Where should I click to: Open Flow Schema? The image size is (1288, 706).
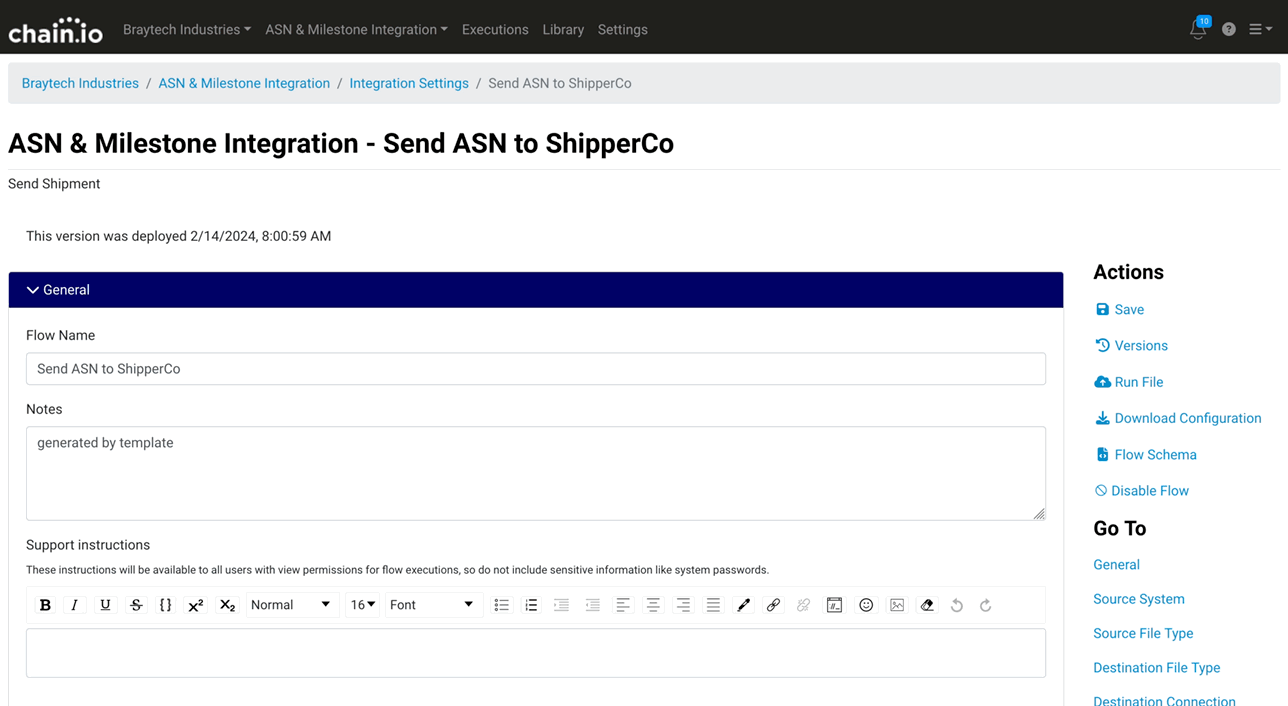[1146, 454]
